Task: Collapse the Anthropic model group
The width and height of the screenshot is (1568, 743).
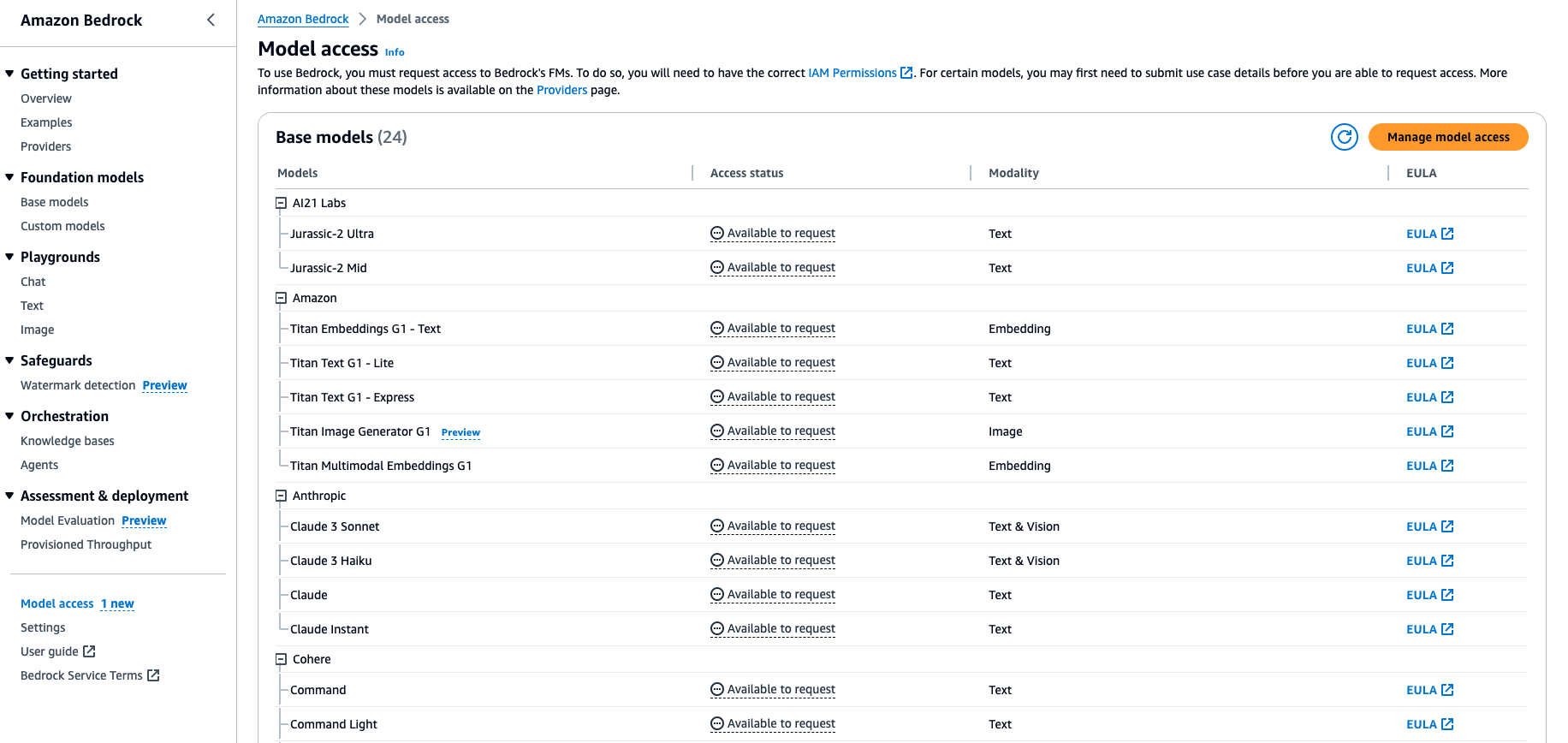Action: [x=281, y=496]
